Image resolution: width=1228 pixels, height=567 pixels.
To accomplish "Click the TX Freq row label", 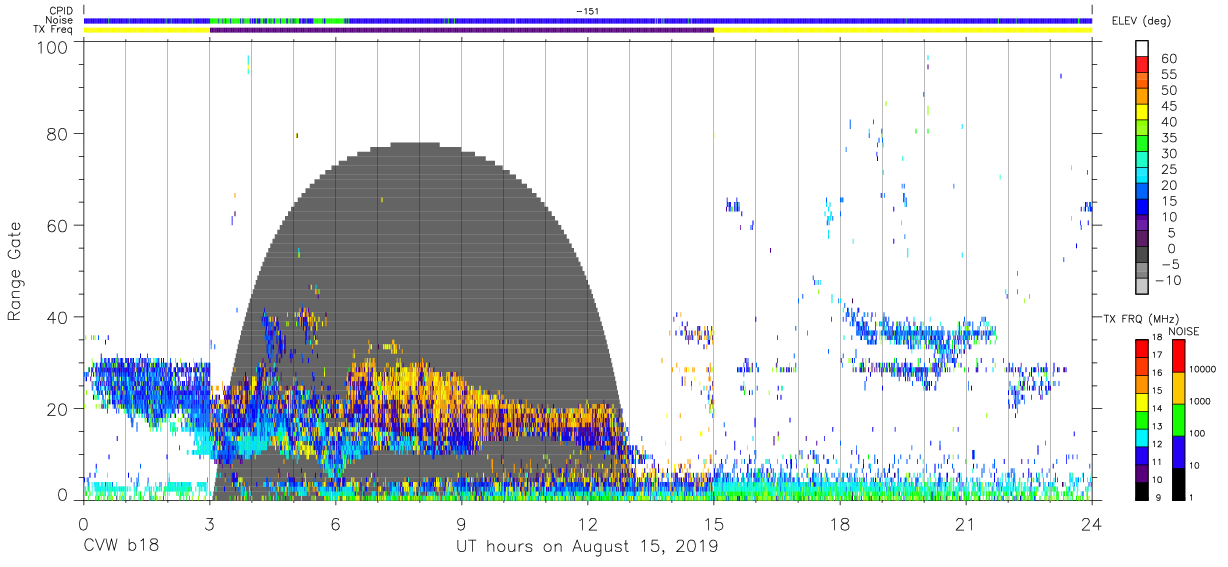I will 52,30.
